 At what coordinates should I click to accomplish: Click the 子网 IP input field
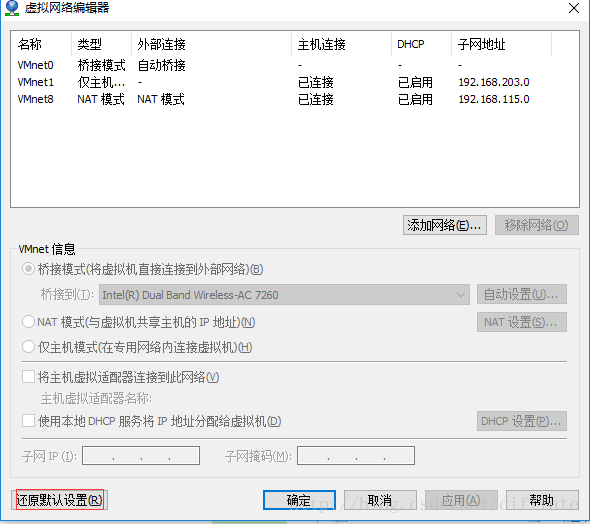click(x=141, y=456)
